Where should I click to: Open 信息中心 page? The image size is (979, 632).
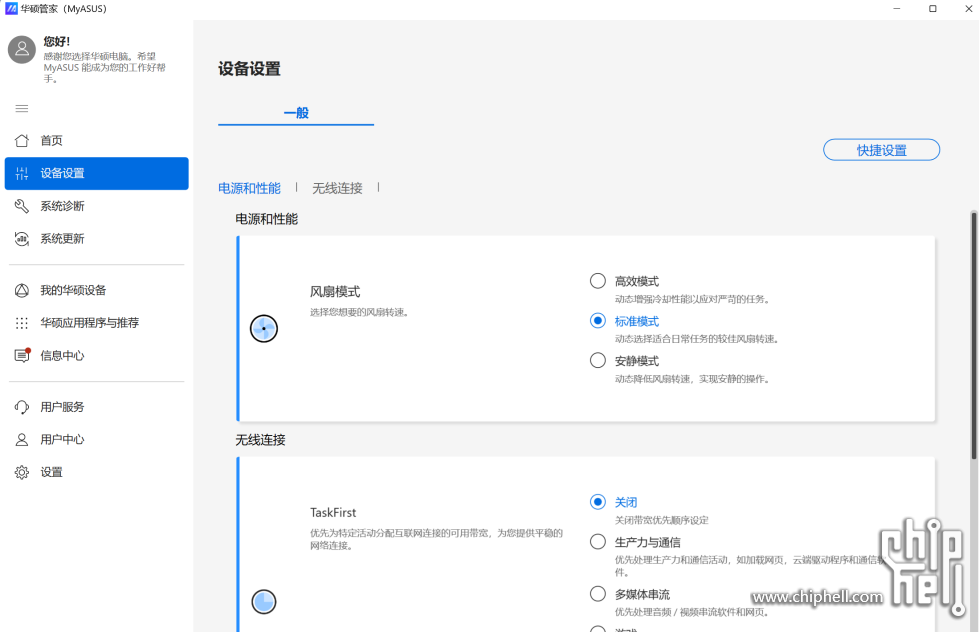click(x=96, y=355)
